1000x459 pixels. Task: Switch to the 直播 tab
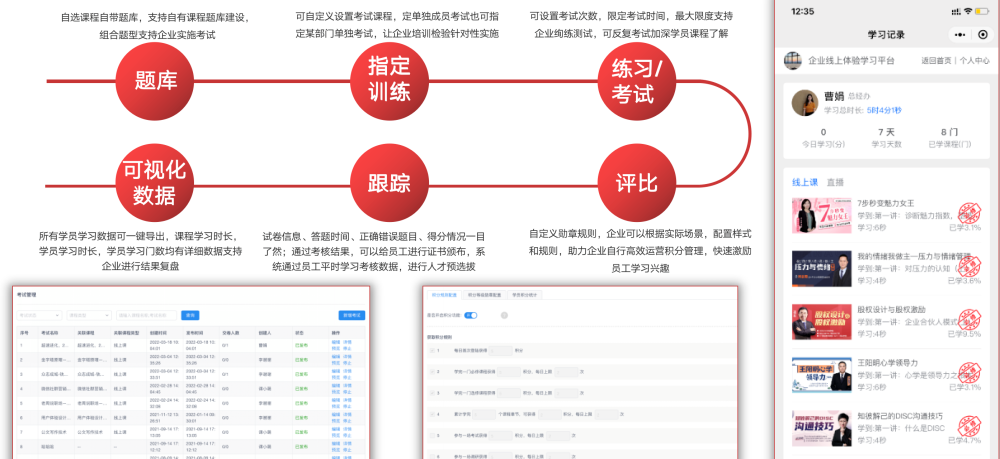click(835, 182)
